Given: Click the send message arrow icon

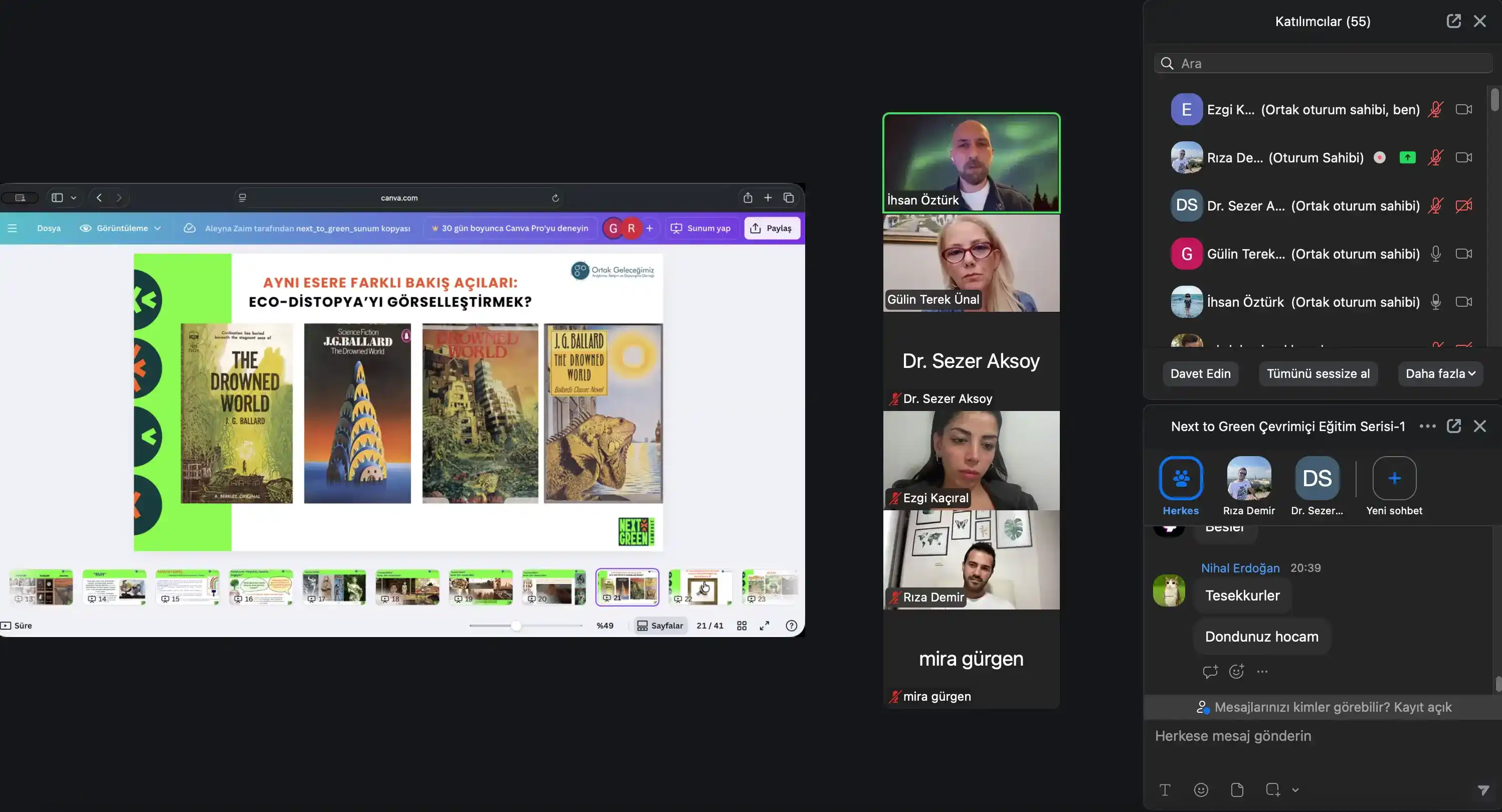Looking at the screenshot, I should pyautogui.click(x=1483, y=790).
